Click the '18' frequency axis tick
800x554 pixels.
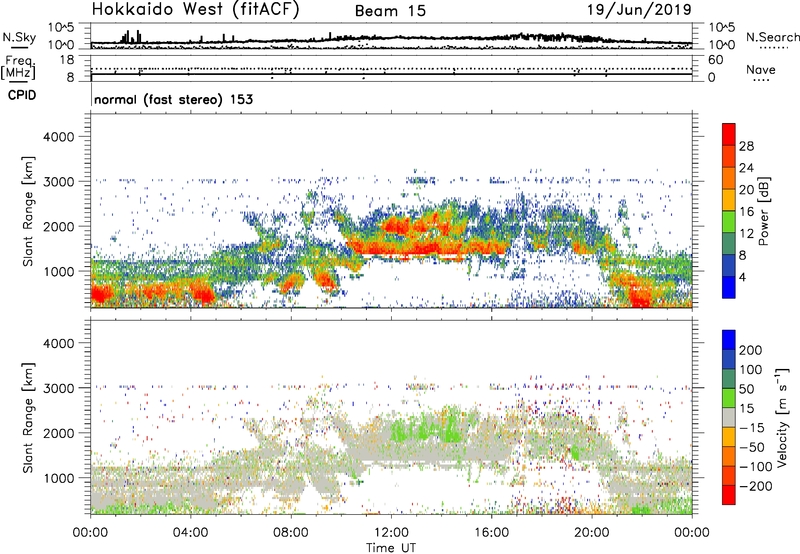click(67, 60)
